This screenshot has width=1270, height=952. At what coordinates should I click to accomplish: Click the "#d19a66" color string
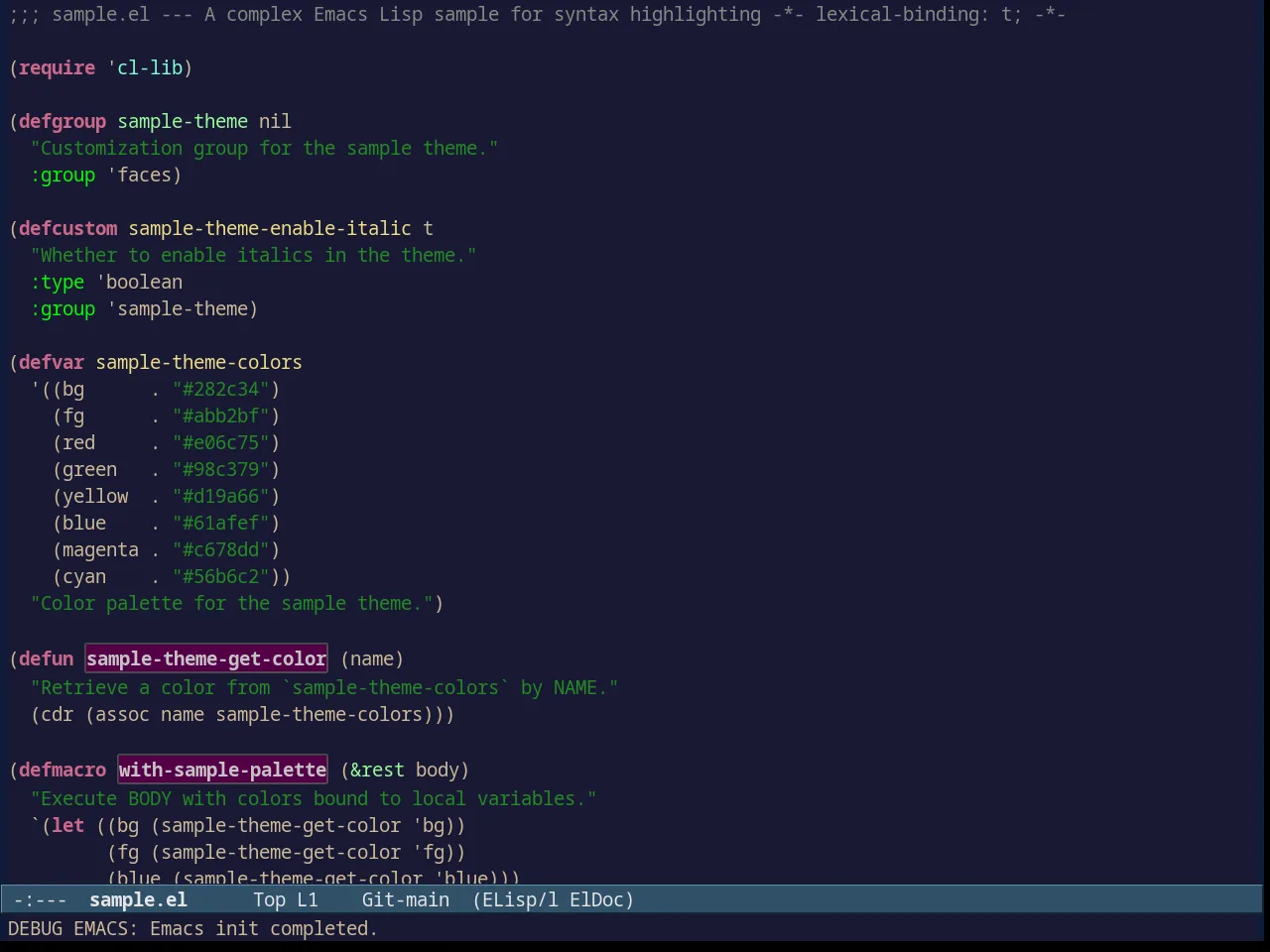pyautogui.click(x=221, y=496)
